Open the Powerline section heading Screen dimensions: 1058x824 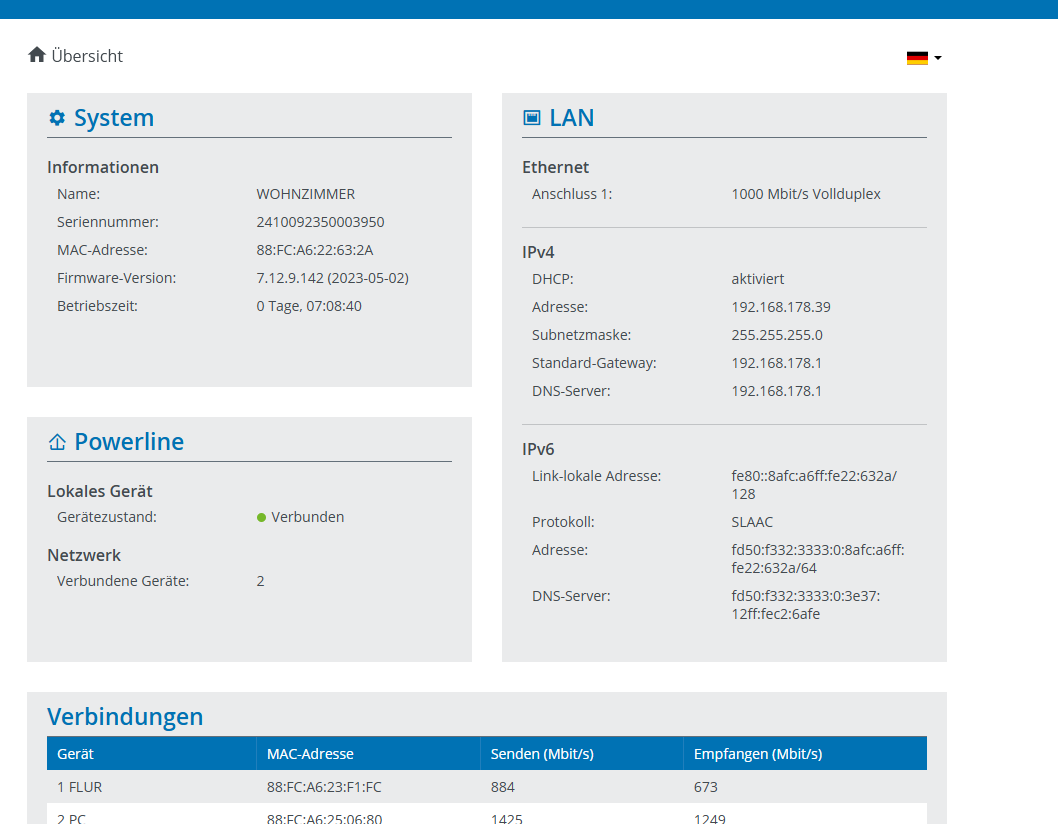click(x=129, y=442)
